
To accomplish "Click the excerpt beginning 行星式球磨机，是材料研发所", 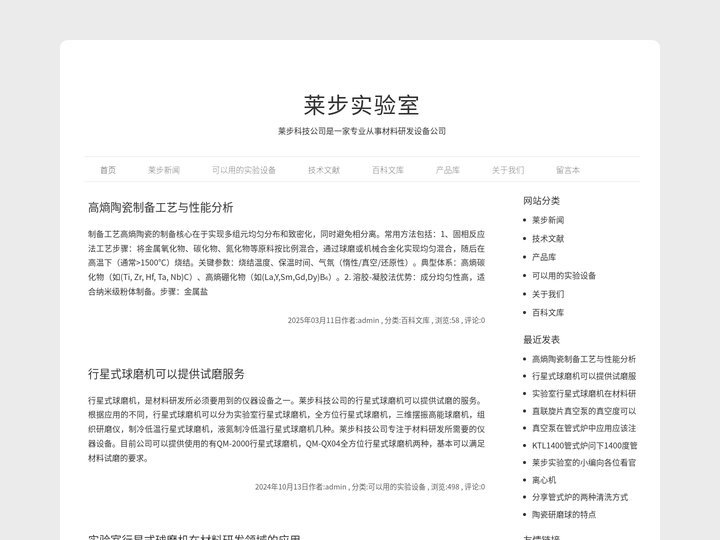I will pyautogui.click(x=287, y=429).
